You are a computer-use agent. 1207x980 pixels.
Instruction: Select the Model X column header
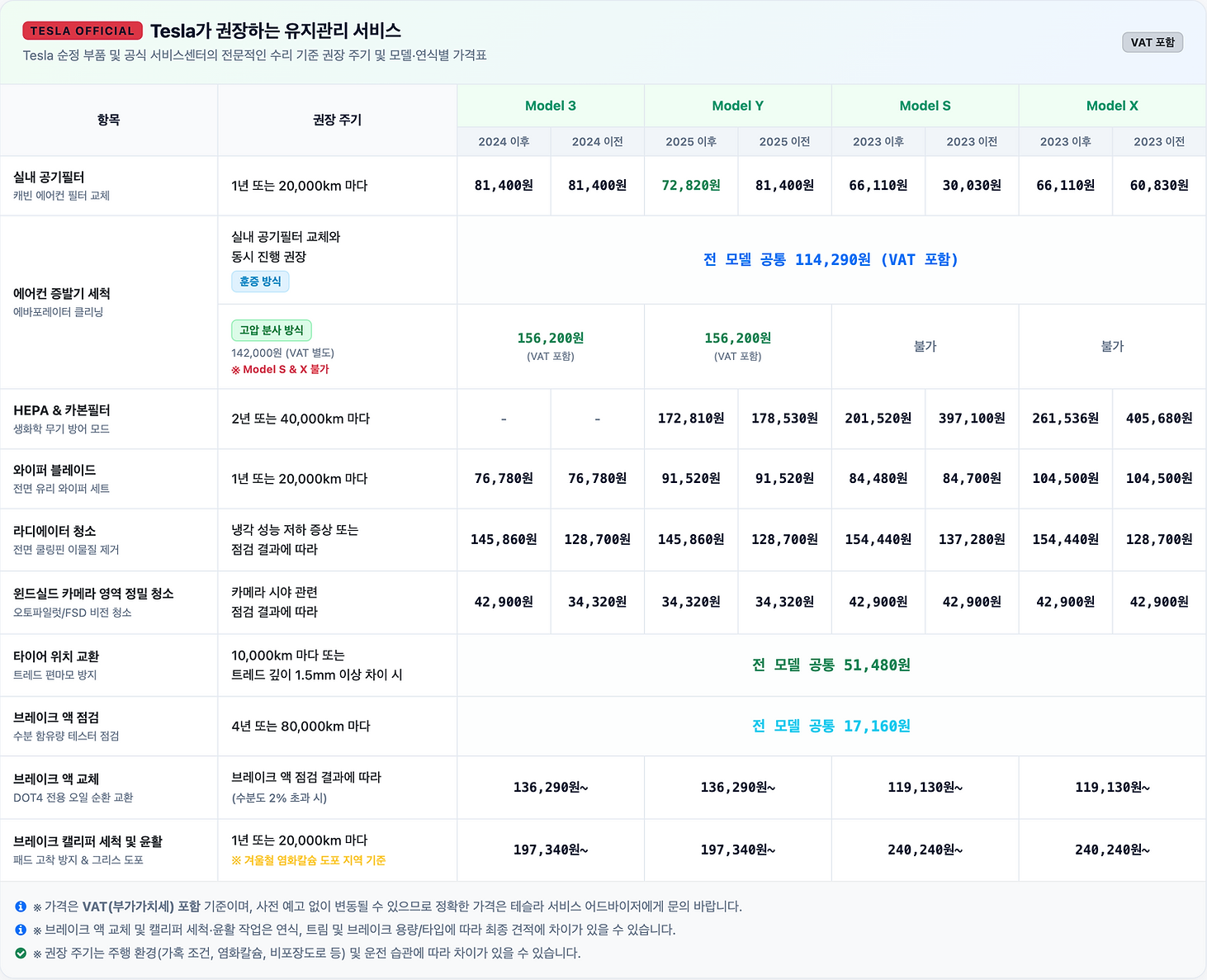coord(1113,106)
